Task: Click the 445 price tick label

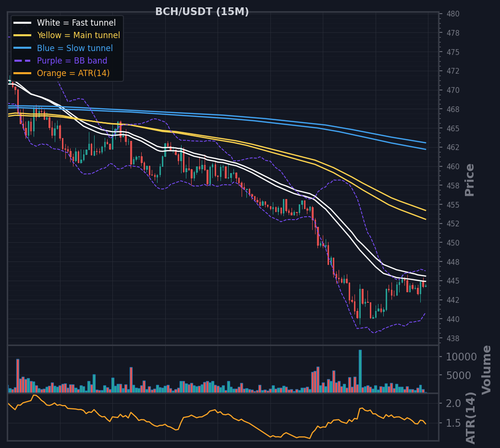Action: (x=453, y=281)
